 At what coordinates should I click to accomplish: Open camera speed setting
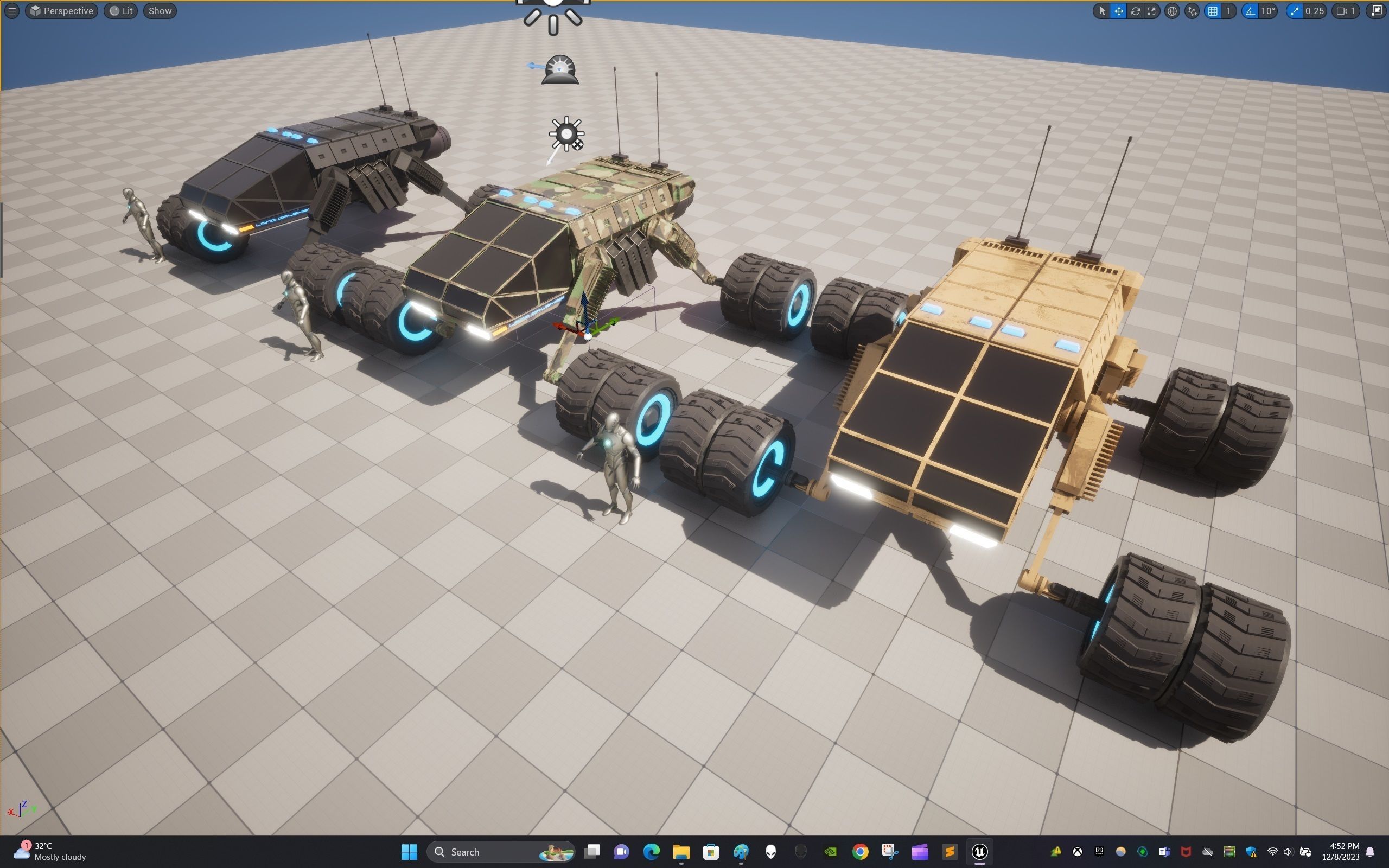tap(1346, 11)
